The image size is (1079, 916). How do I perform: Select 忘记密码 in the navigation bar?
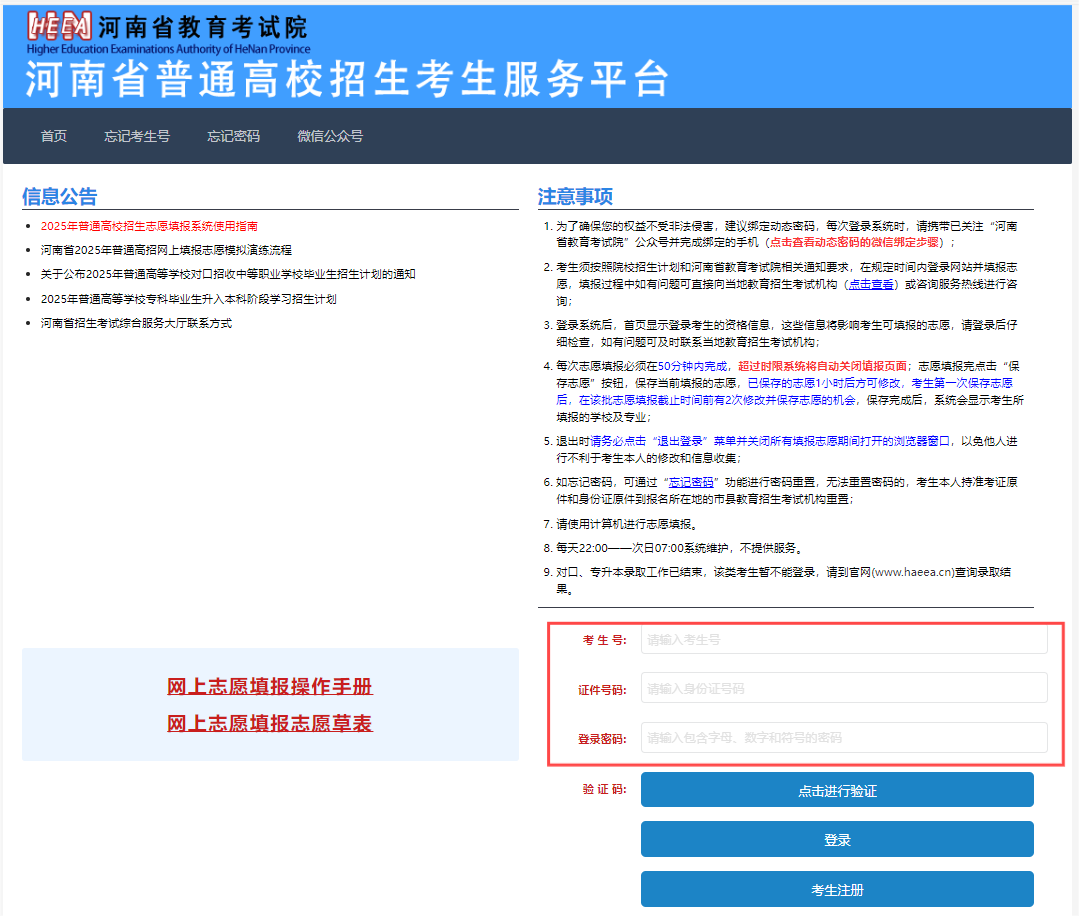[233, 136]
